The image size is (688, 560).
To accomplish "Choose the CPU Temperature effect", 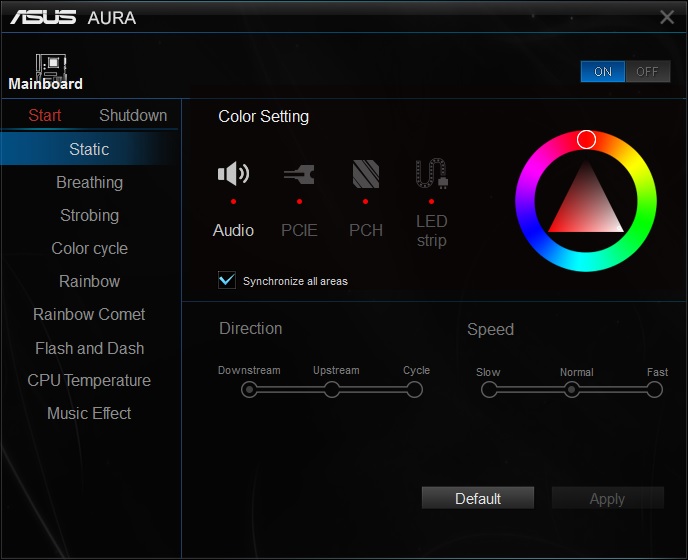I will click(x=90, y=380).
